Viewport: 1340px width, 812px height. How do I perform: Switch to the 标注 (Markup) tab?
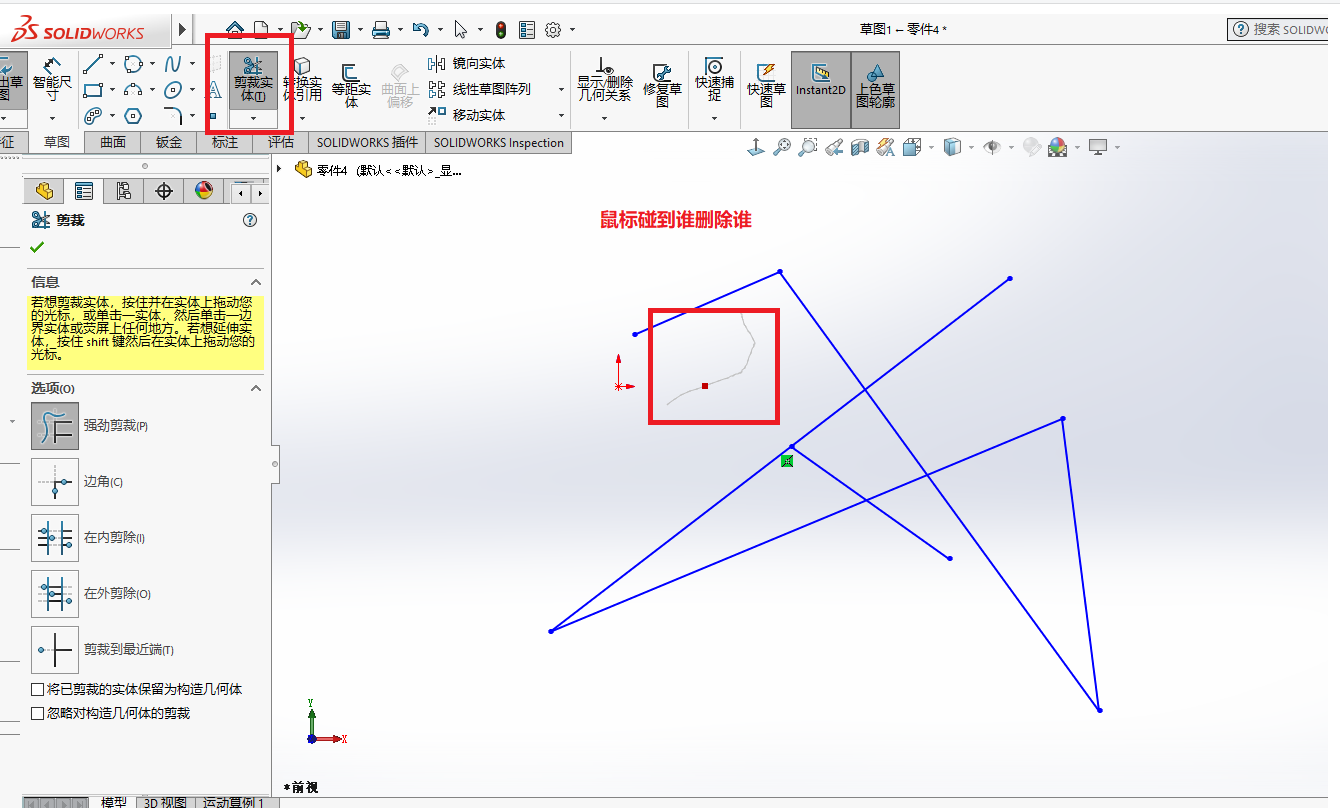click(x=225, y=142)
